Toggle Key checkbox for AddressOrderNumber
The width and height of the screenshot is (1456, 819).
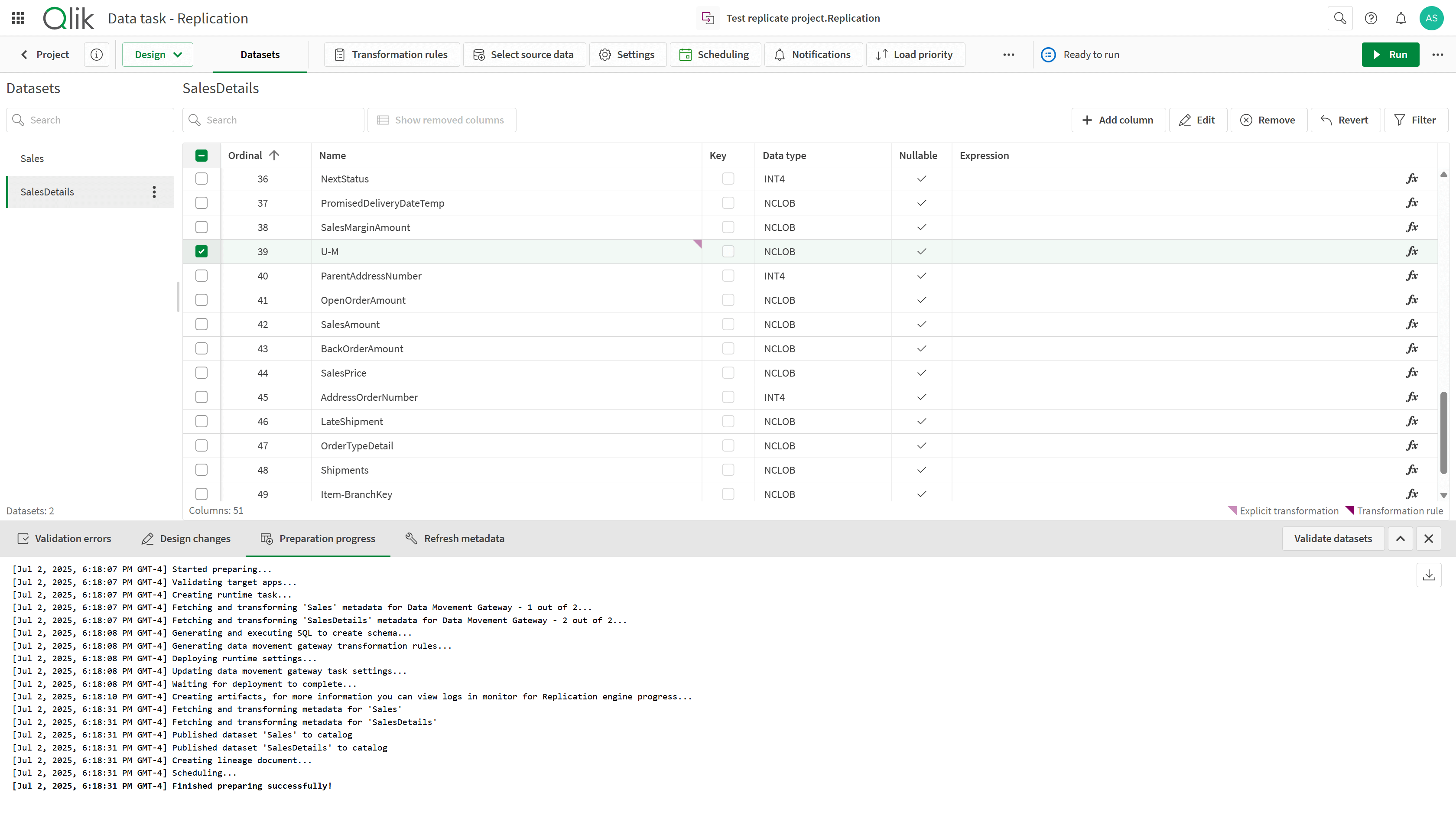click(x=728, y=397)
